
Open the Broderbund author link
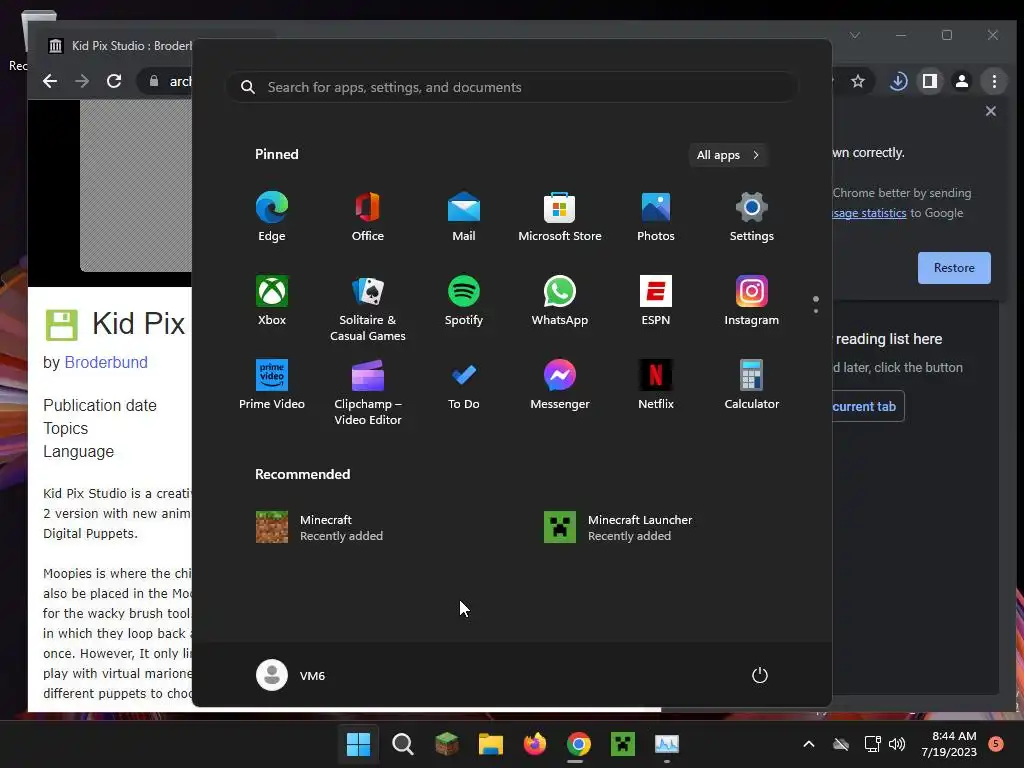pos(106,362)
